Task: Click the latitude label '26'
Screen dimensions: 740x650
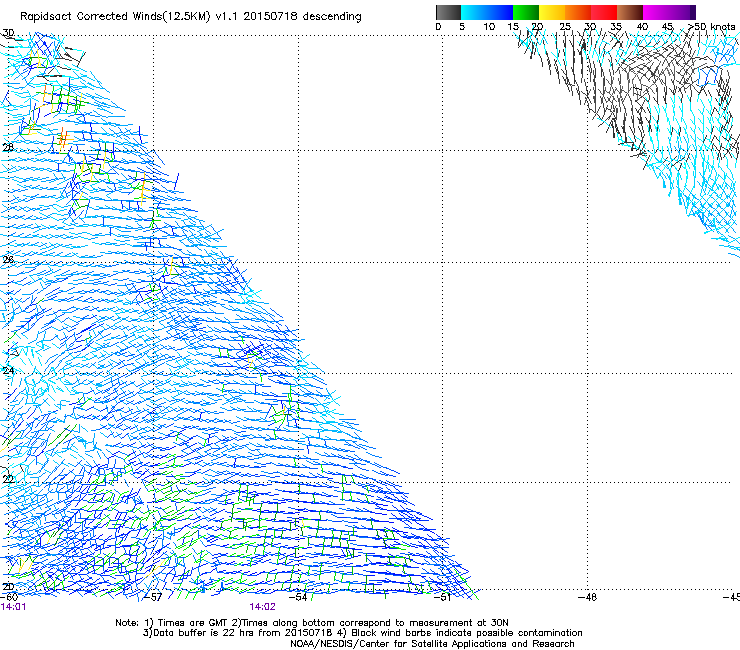Action: (8, 260)
